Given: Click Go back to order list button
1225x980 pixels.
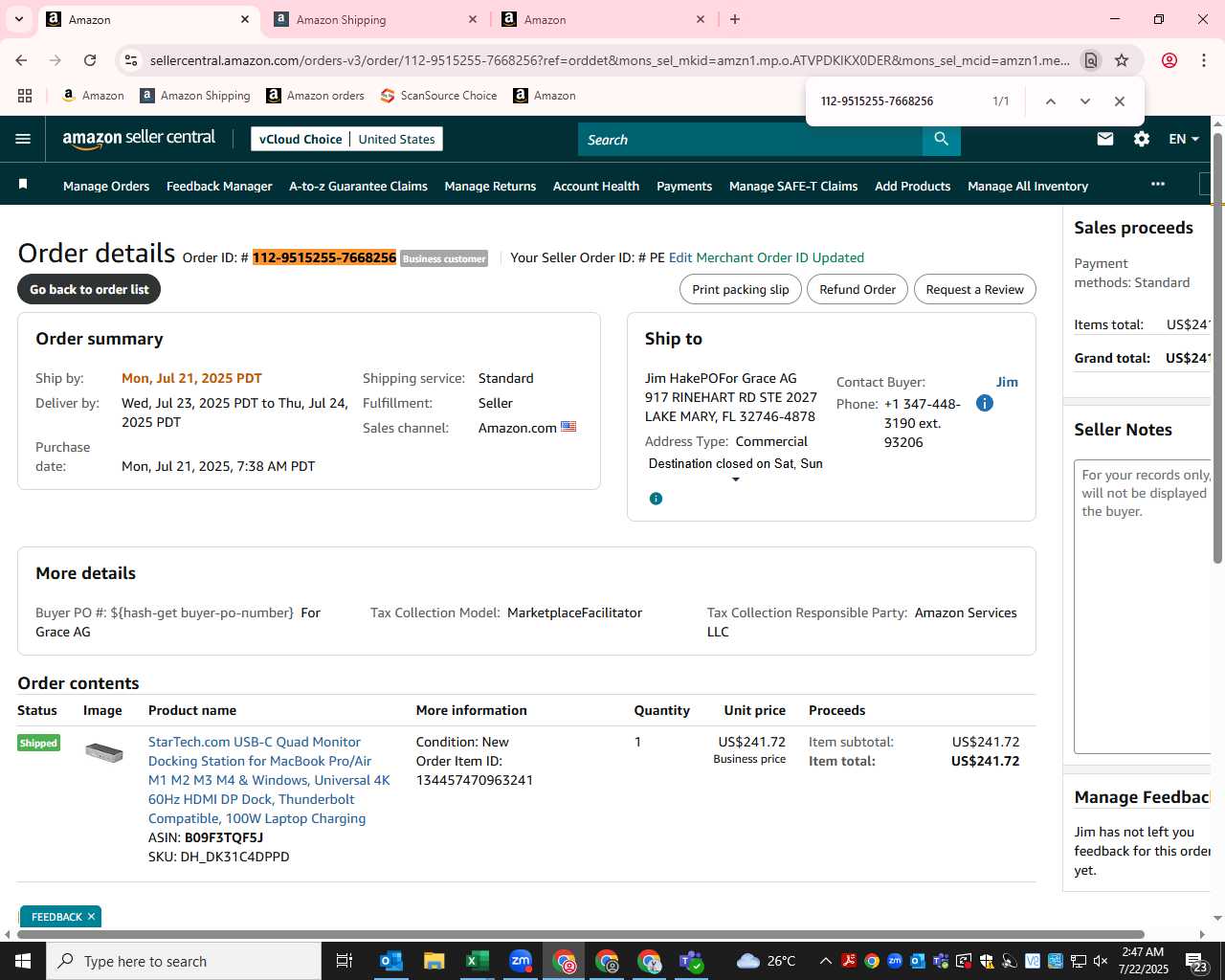Looking at the screenshot, I should point(89,289).
